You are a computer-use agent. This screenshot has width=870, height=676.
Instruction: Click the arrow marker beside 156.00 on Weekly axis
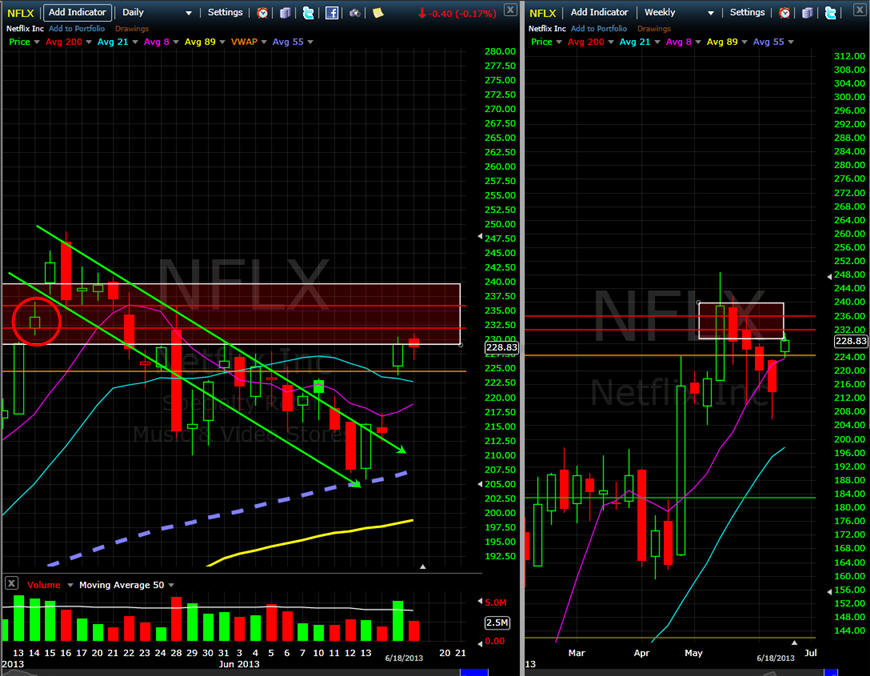click(829, 592)
